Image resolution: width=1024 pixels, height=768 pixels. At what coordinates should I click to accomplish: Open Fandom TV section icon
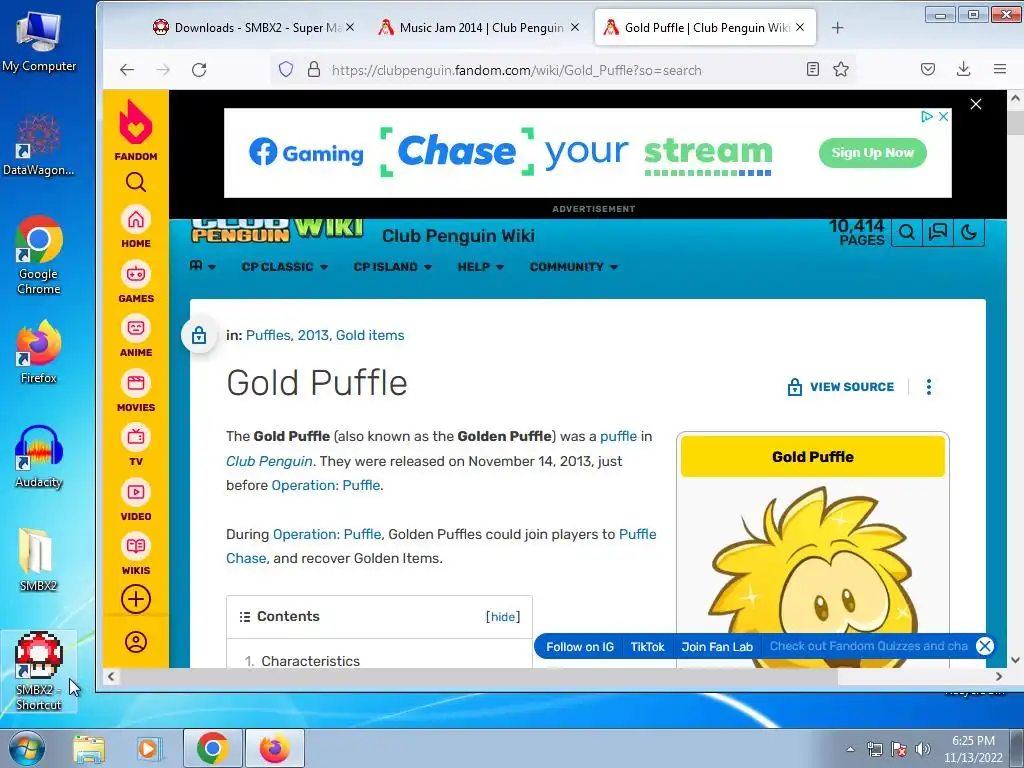(136, 437)
